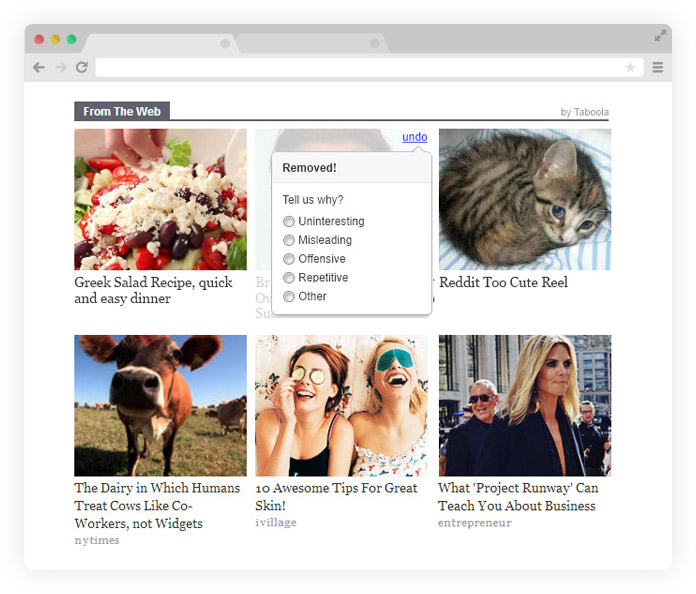The height and width of the screenshot is (594, 696).
Task: Click the kitten Reddit thumbnail image
Action: pyautogui.click(x=524, y=199)
